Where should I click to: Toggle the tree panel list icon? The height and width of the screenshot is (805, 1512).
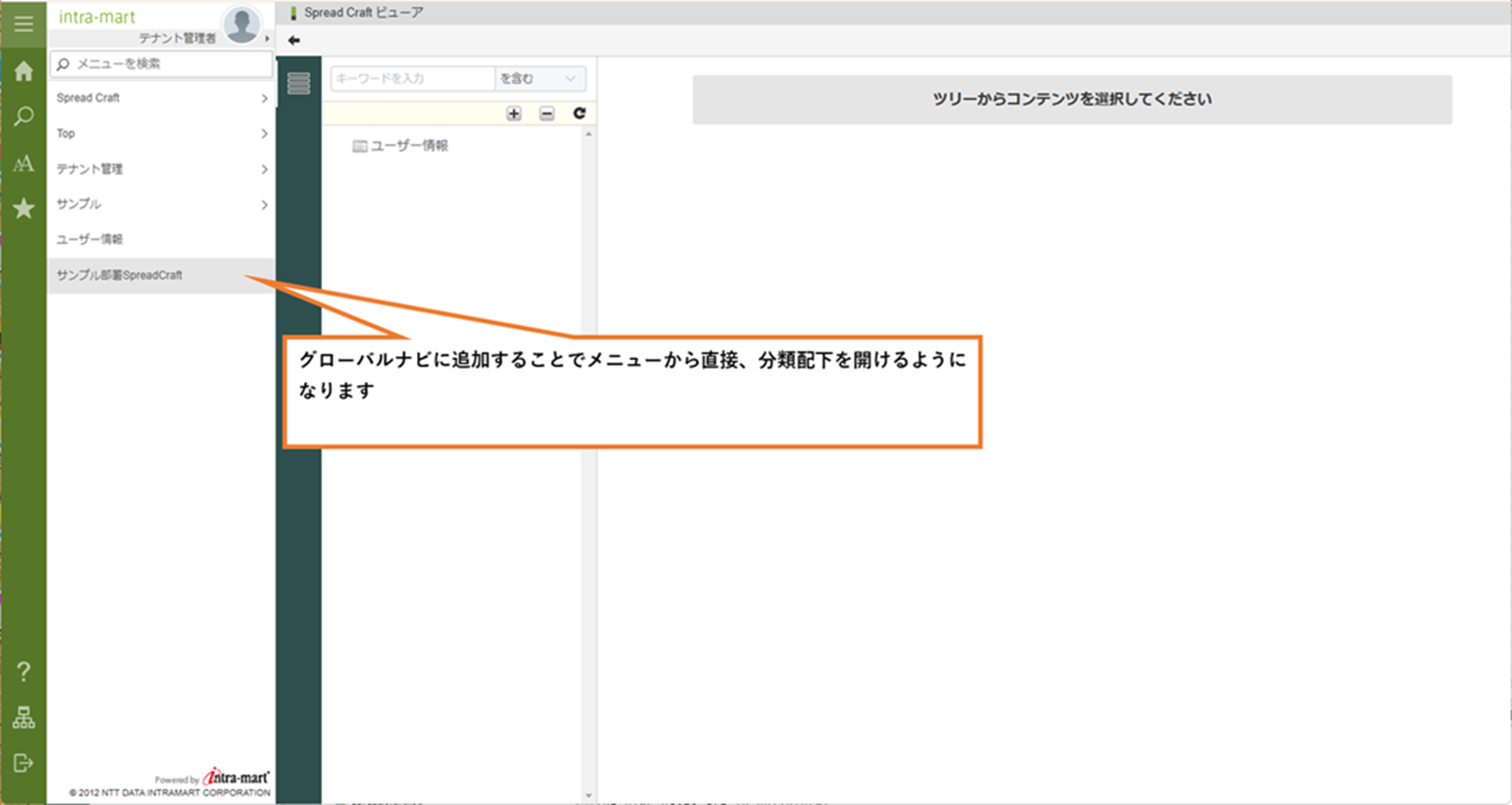pyautogui.click(x=299, y=83)
